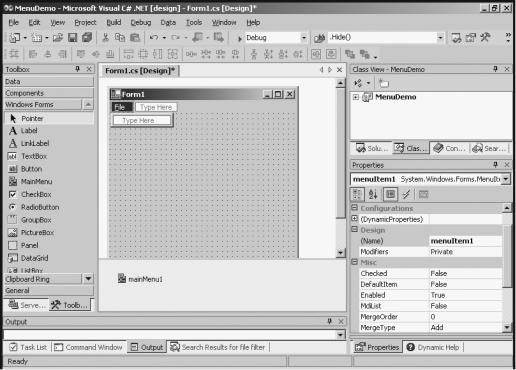Open the Project menu

tap(85, 22)
